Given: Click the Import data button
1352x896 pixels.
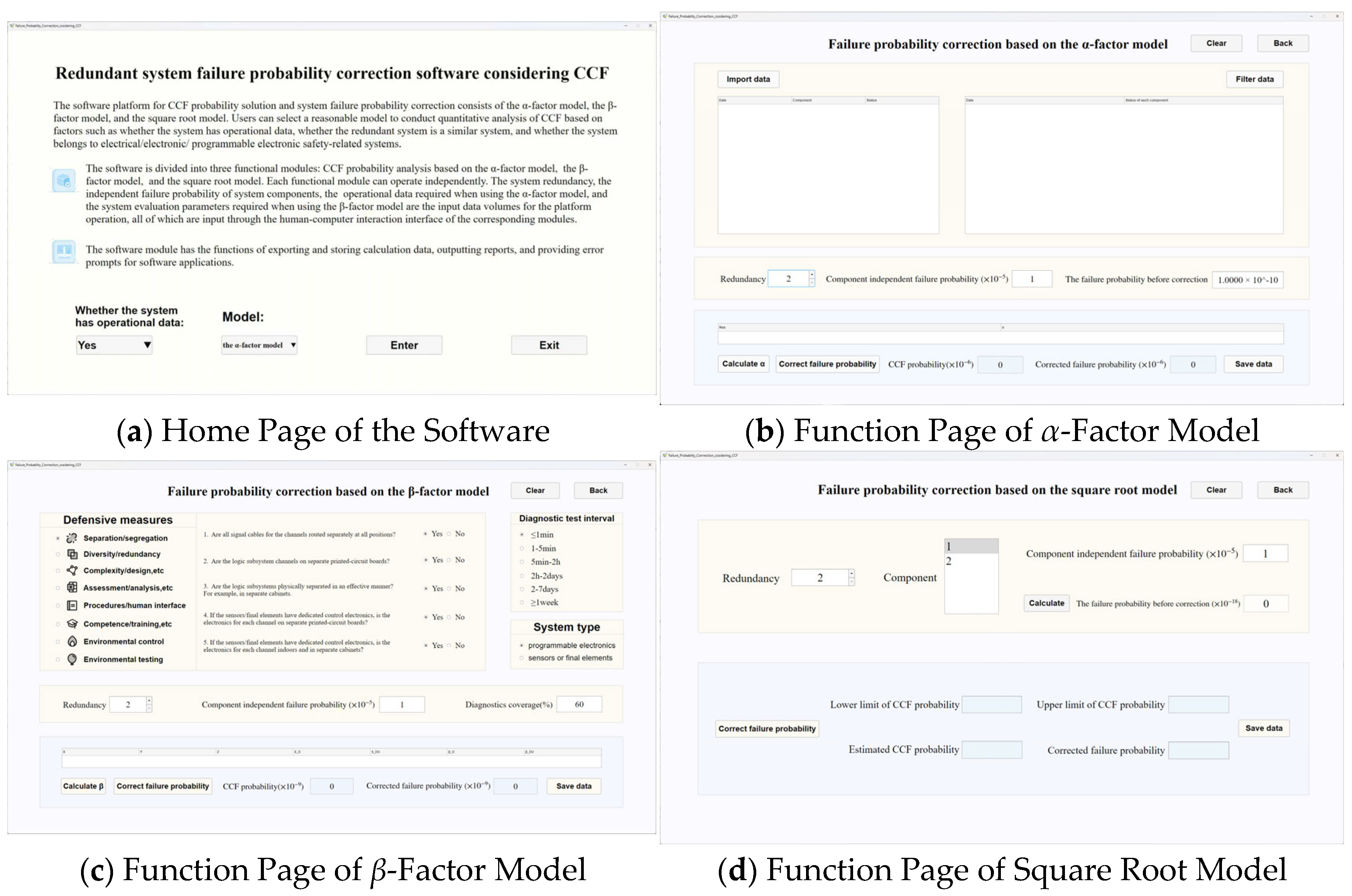Looking at the screenshot, I should pyautogui.click(x=747, y=79).
